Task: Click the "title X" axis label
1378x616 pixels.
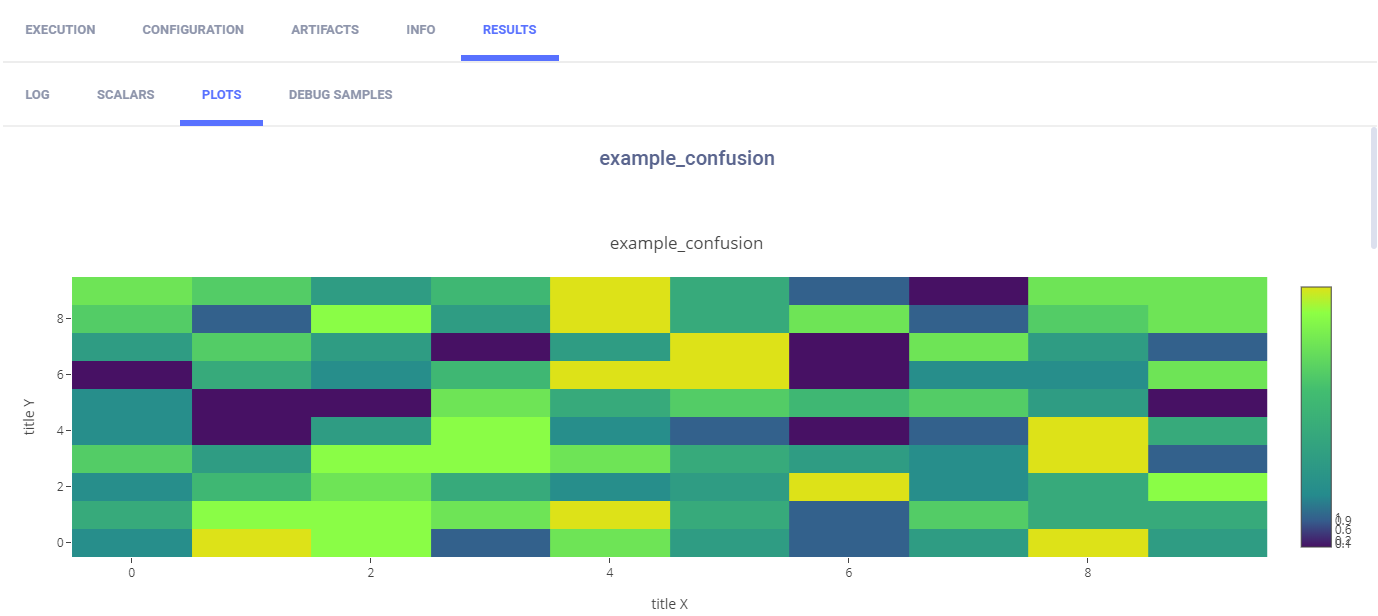Action: (669, 604)
